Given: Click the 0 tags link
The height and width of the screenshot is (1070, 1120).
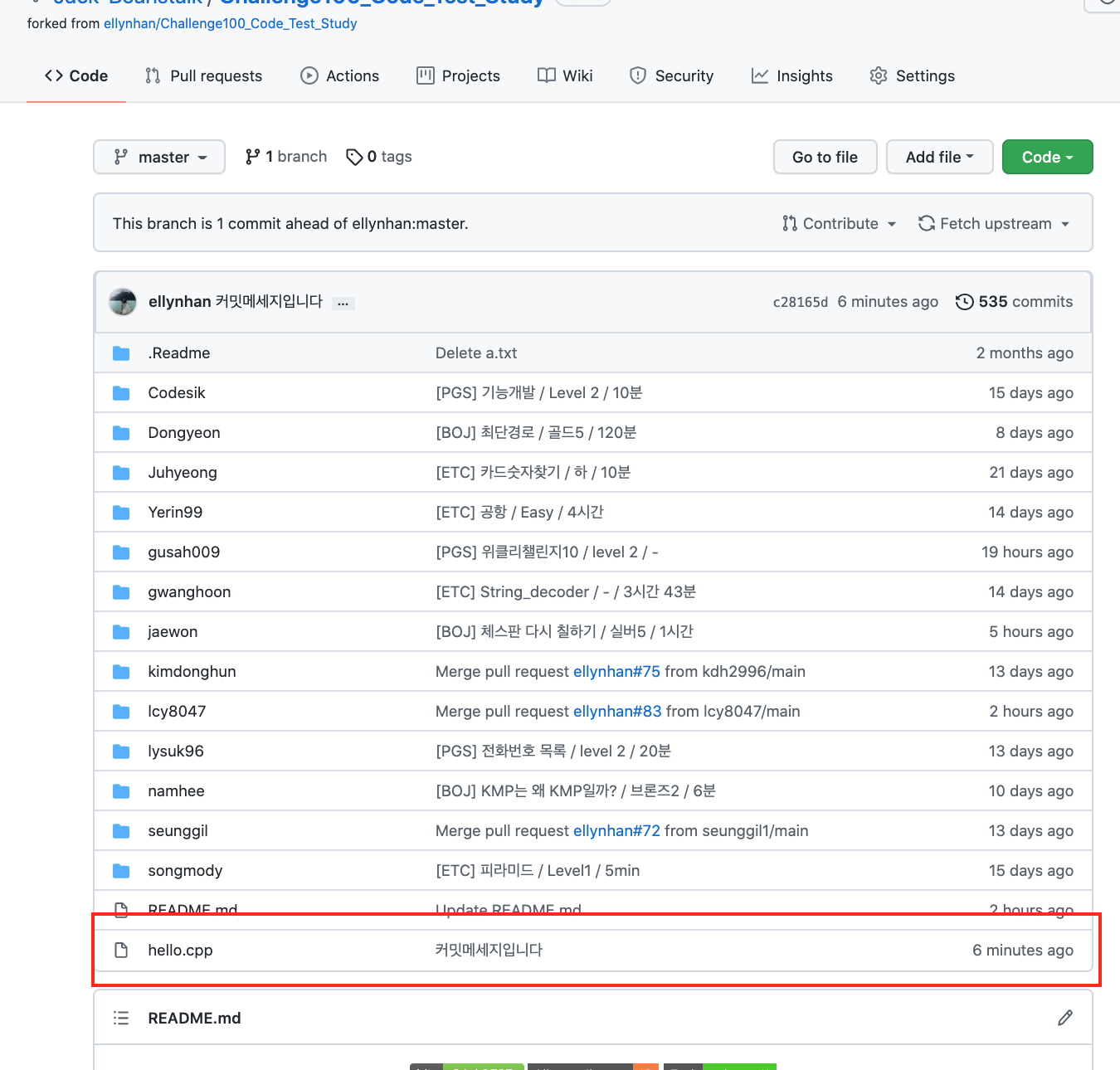Looking at the screenshot, I should tap(379, 157).
